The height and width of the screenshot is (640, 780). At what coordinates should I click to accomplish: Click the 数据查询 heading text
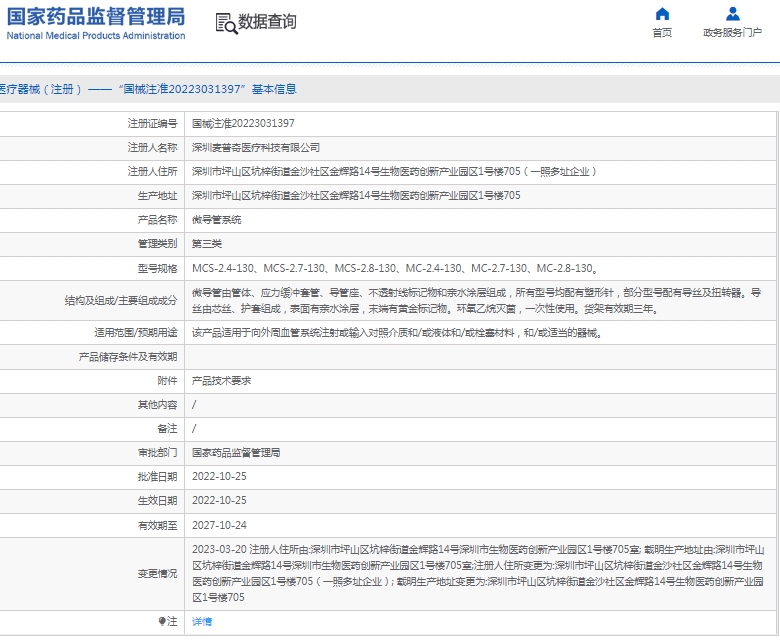tap(267, 22)
